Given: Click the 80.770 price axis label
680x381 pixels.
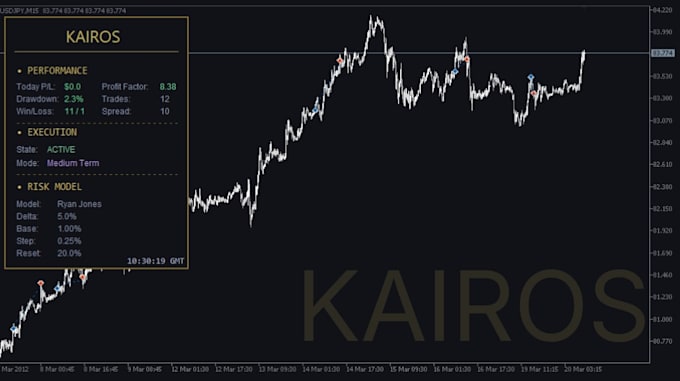Looking at the screenshot, I should coord(662,341).
